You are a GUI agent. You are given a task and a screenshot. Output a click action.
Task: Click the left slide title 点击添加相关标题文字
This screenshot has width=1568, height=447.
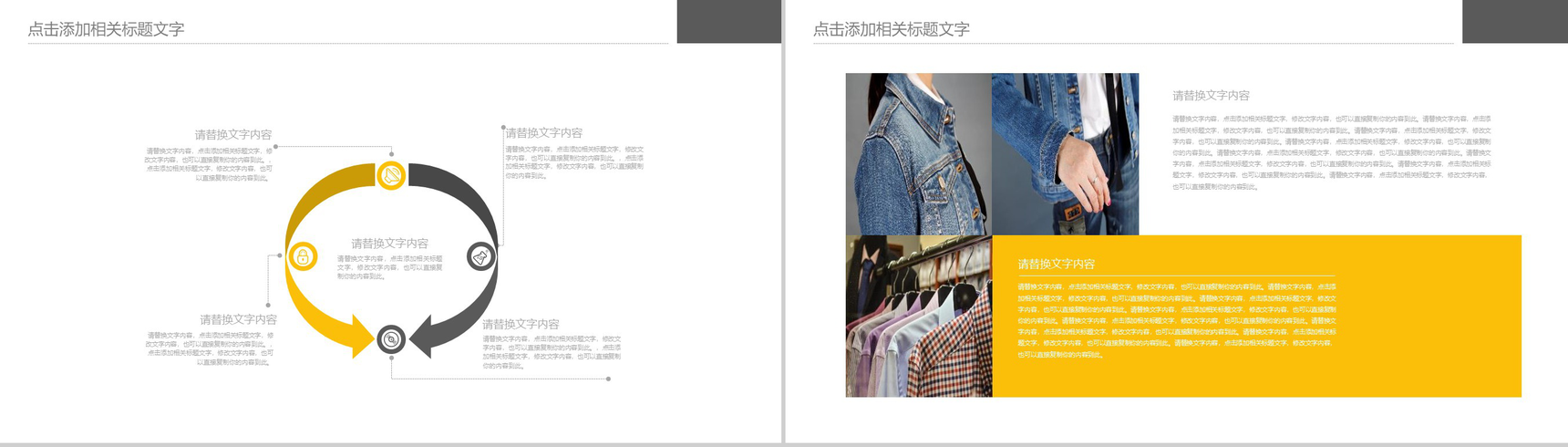(106, 29)
